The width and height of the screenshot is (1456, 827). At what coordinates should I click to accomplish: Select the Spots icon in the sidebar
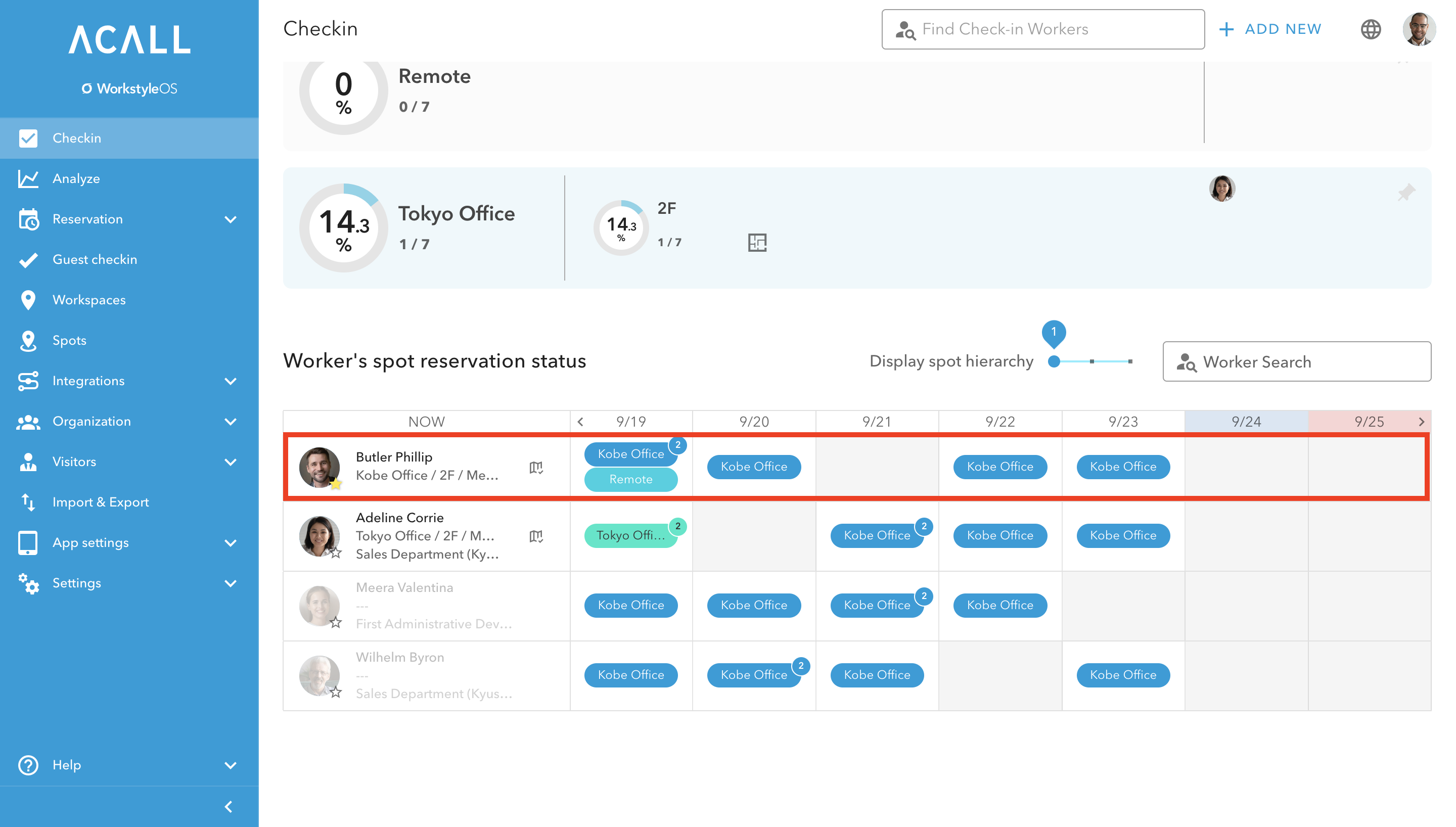[x=28, y=340]
